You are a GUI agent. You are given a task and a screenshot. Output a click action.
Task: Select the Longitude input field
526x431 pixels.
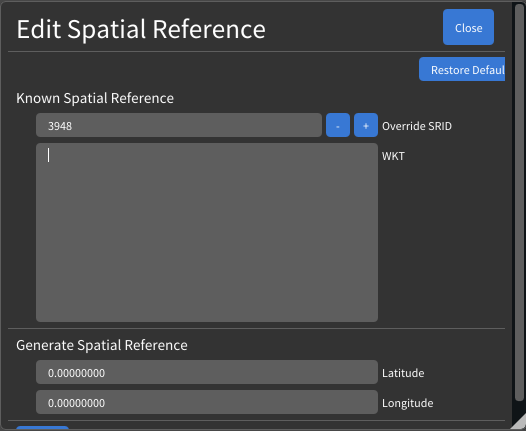(x=207, y=402)
